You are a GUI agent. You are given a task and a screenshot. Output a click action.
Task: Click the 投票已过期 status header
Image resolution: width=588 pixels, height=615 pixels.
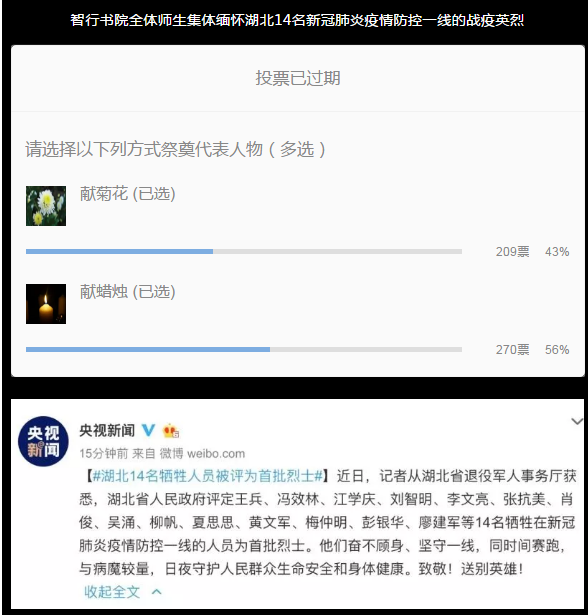click(x=298, y=78)
